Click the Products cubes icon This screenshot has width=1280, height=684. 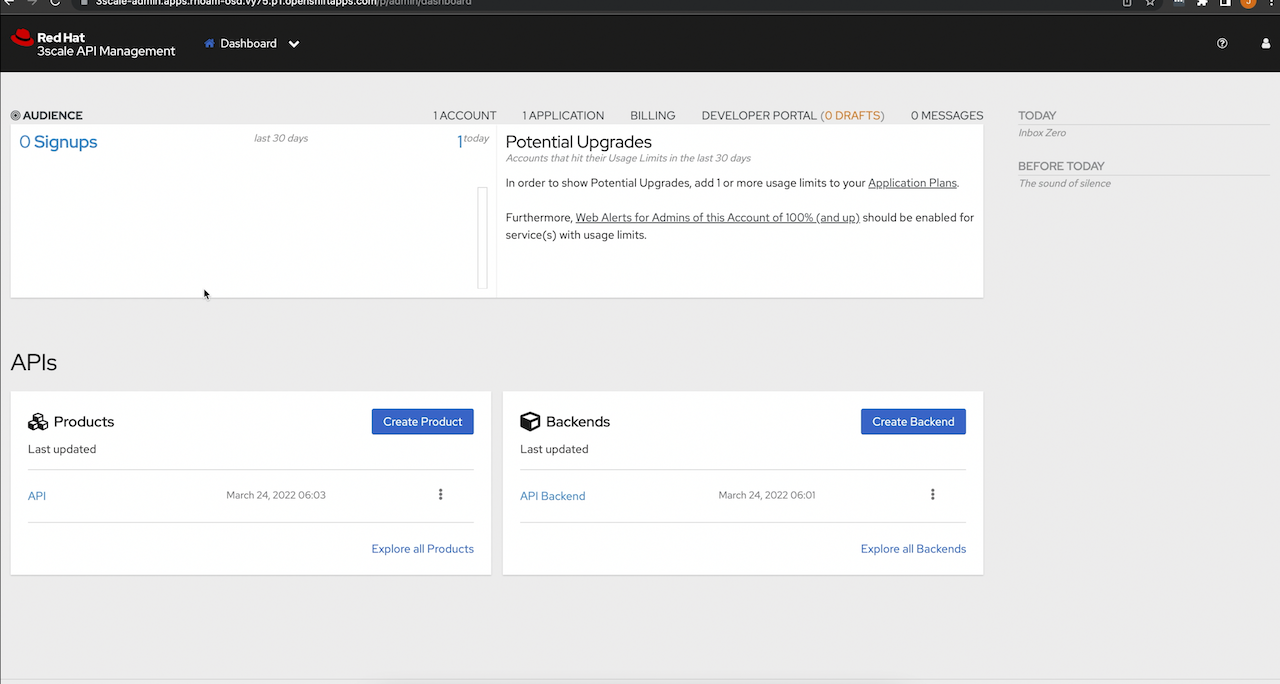(x=38, y=421)
